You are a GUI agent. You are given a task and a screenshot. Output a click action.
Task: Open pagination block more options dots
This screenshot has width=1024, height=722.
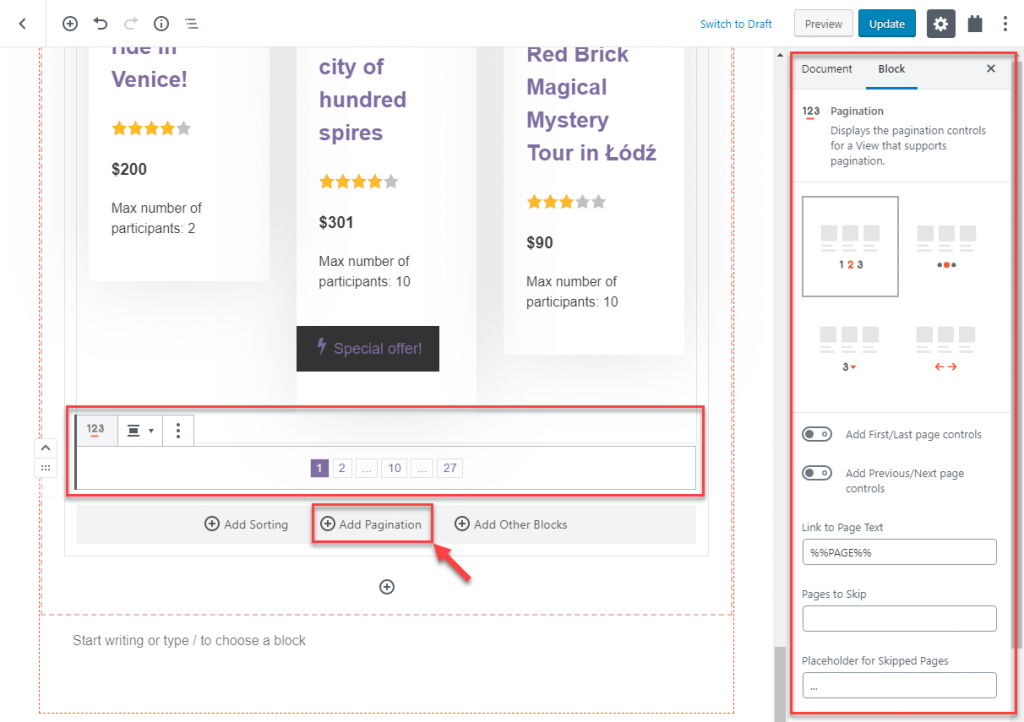coord(178,430)
